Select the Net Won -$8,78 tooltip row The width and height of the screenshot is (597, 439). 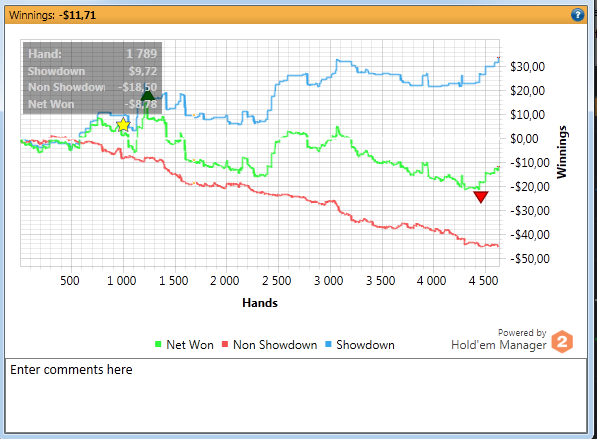[x=93, y=104]
